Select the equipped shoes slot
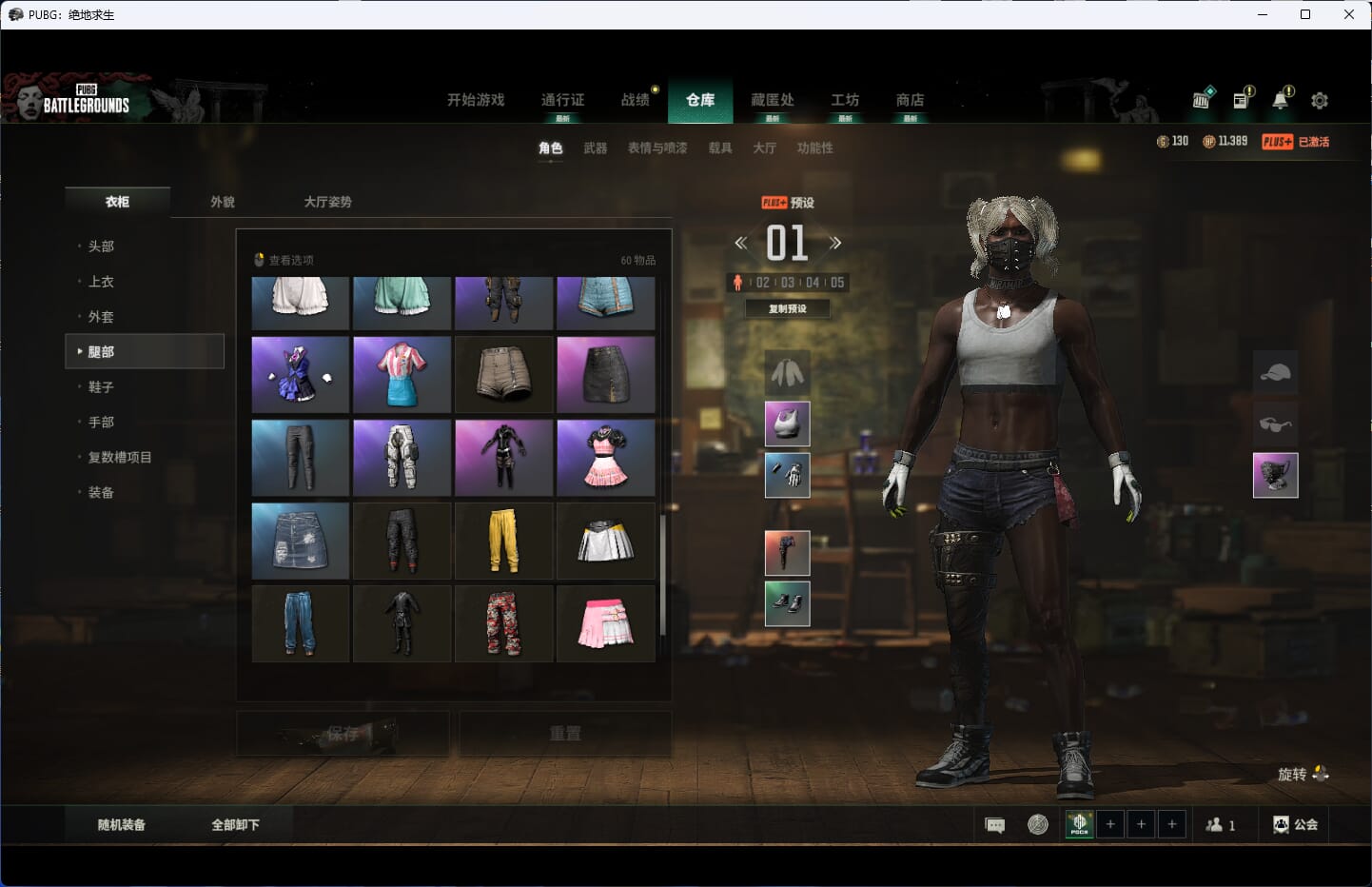The width and height of the screenshot is (1372, 887). pyautogui.click(x=788, y=603)
